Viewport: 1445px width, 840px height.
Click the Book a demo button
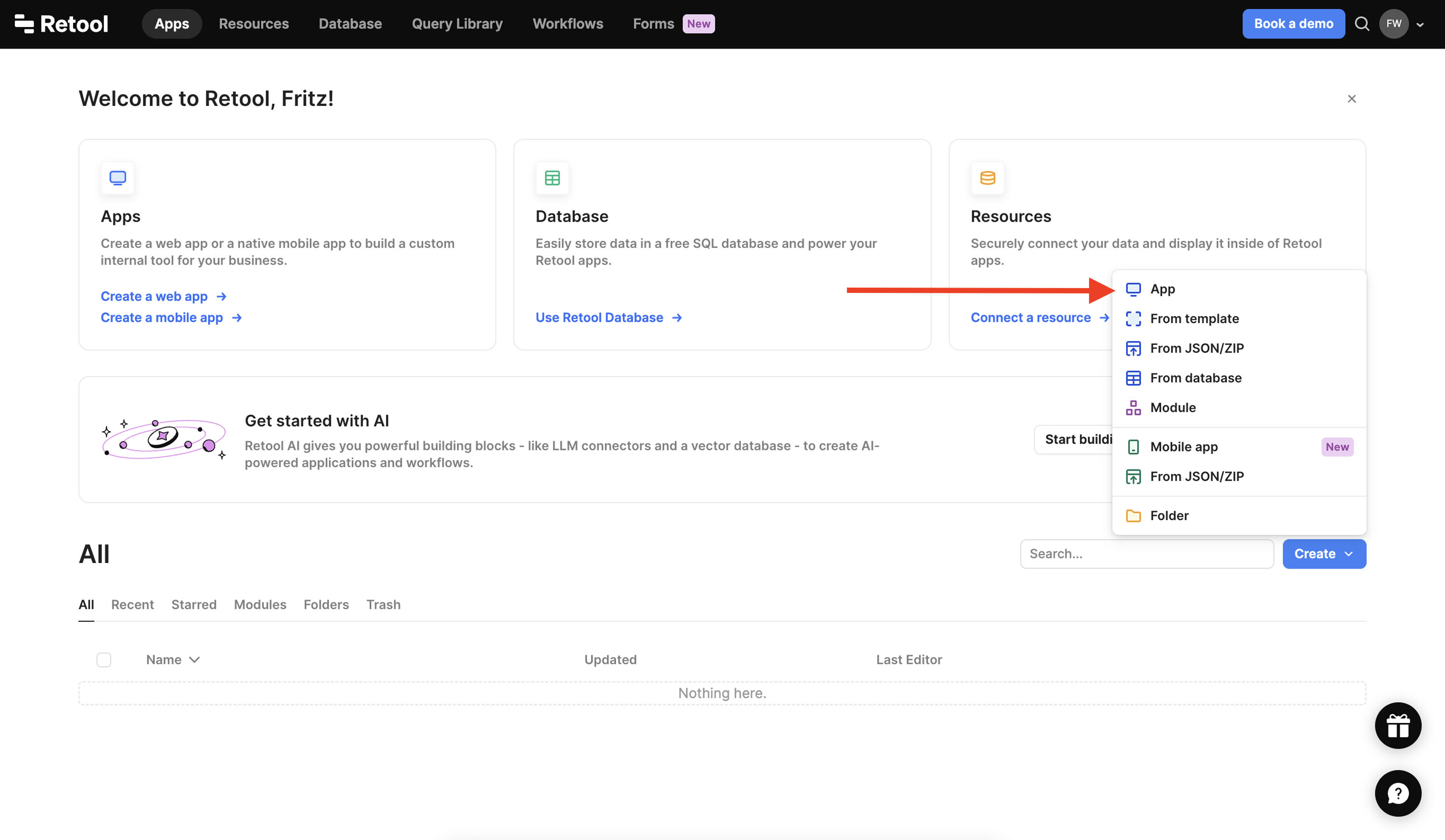[1293, 24]
